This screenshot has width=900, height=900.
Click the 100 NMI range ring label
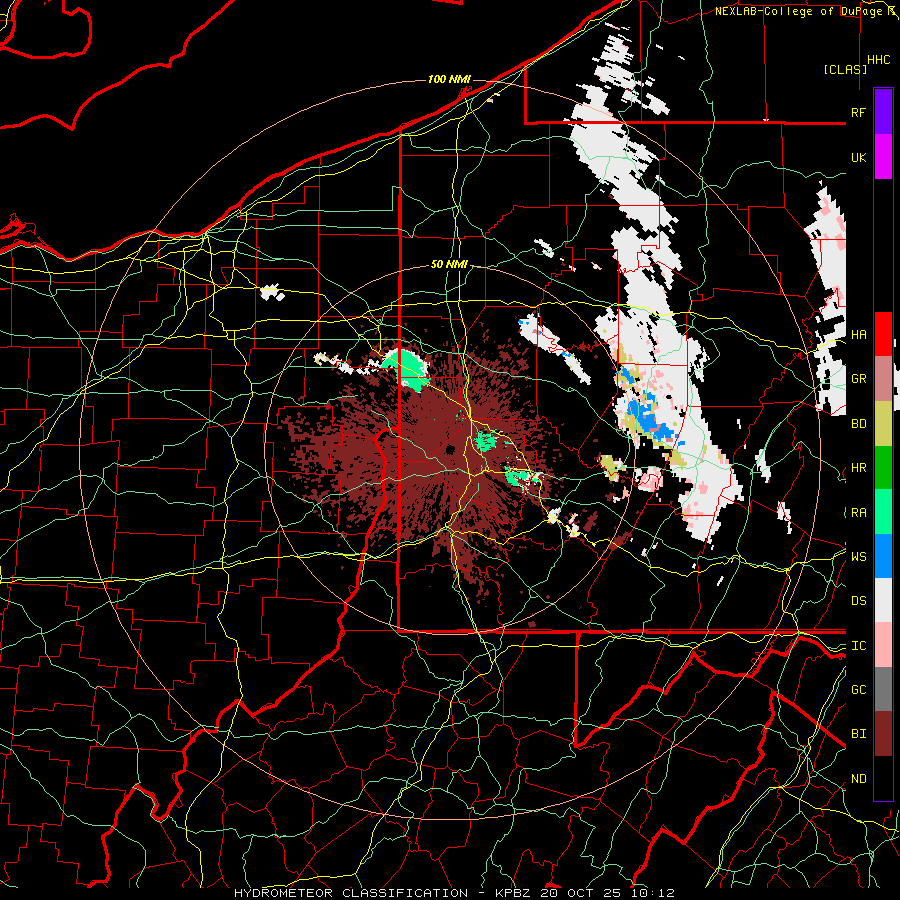click(449, 79)
